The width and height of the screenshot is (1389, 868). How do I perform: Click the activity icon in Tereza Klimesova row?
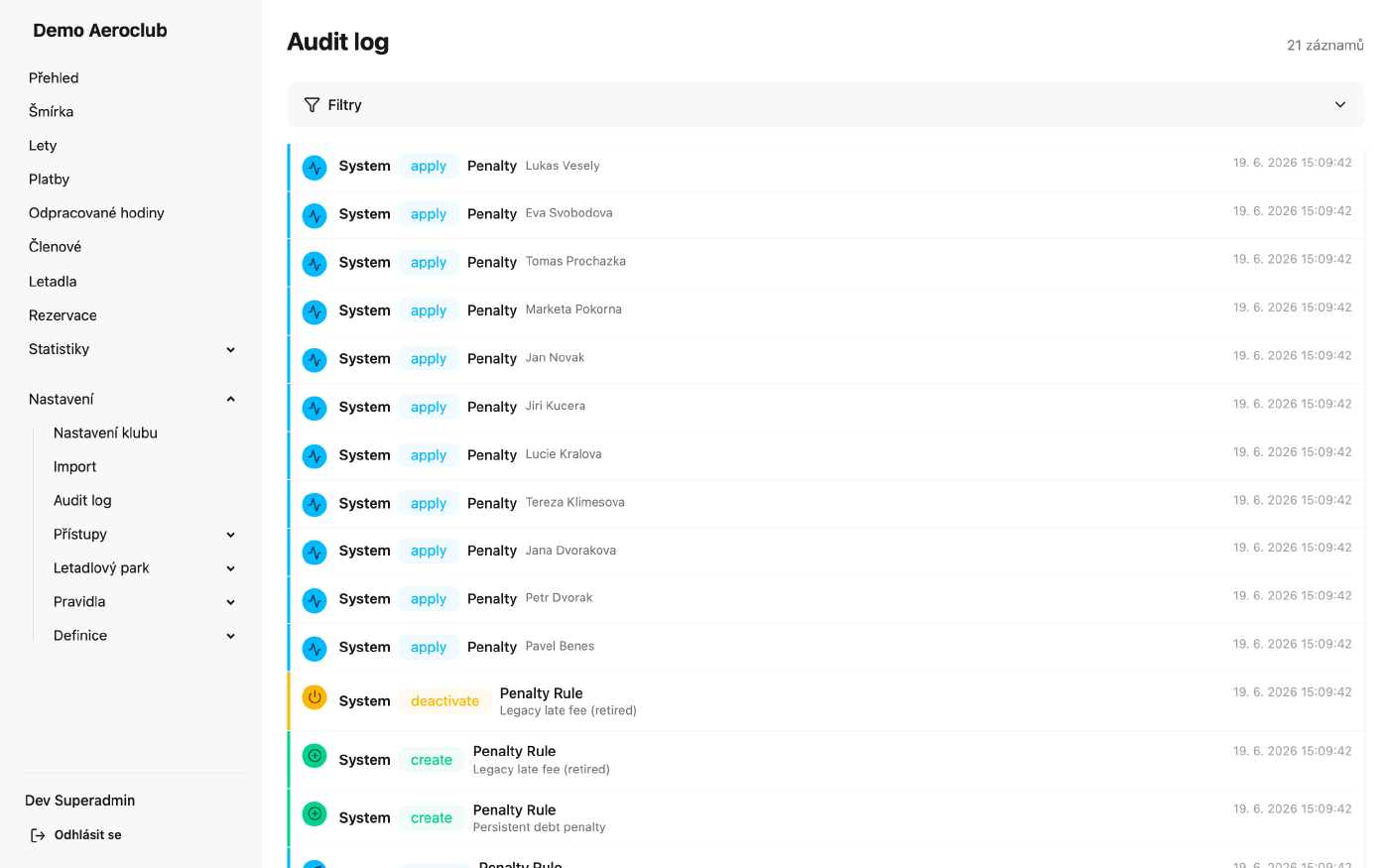[315, 504]
